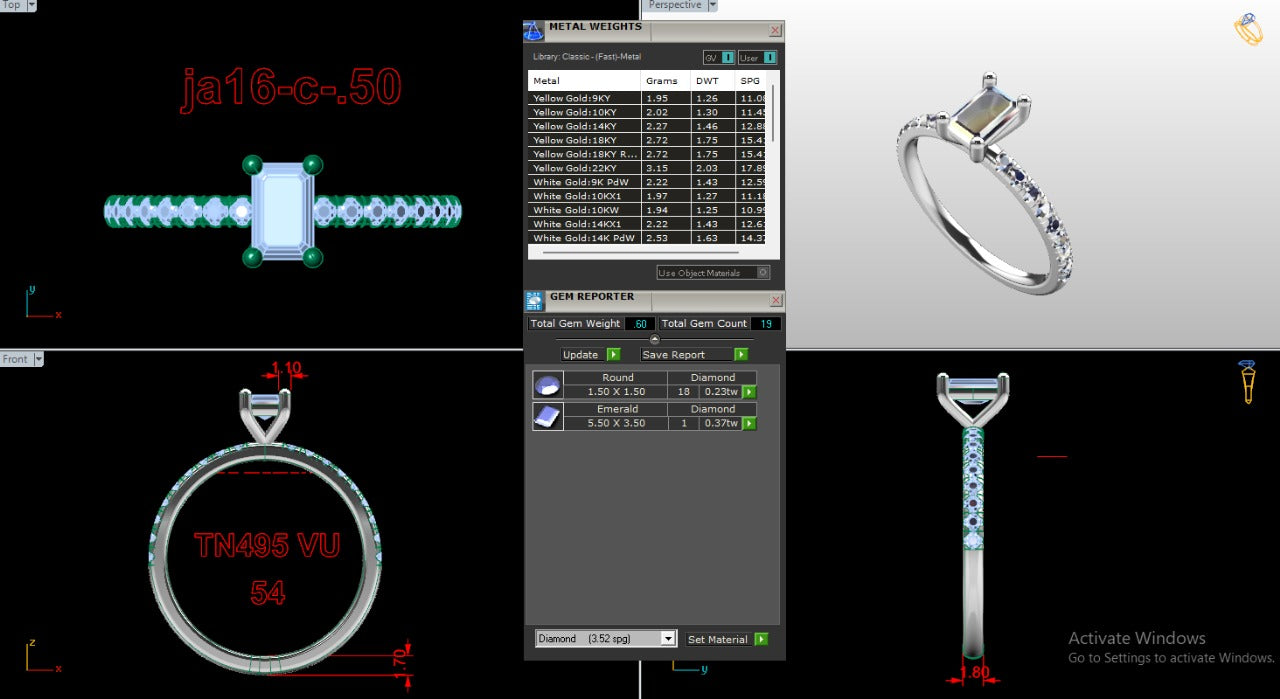Click the Emerald diamond gem thumbnail
1280x699 pixels.
pyautogui.click(x=547, y=416)
